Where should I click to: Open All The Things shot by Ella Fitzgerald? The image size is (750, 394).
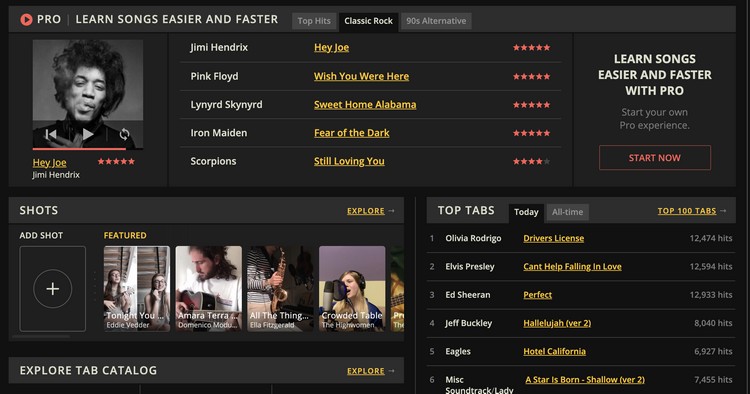(280, 289)
